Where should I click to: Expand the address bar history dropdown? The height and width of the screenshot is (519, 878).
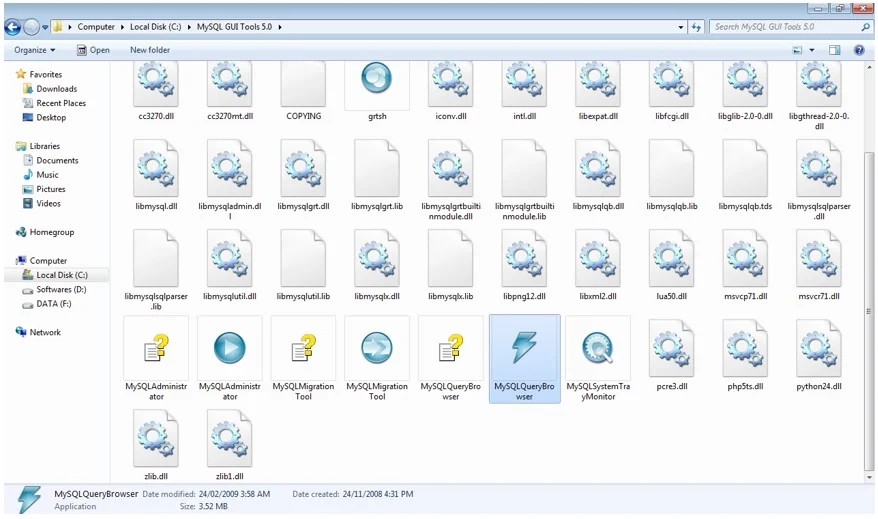pyautogui.click(x=681, y=26)
